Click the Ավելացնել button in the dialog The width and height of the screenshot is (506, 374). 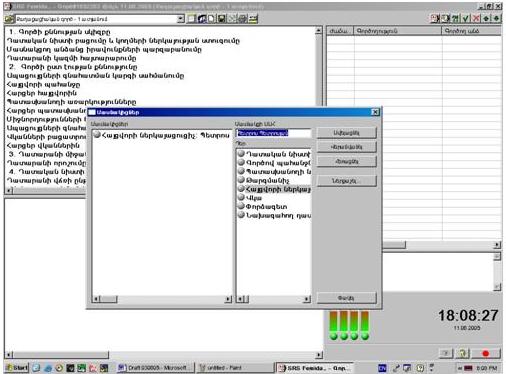(346, 133)
